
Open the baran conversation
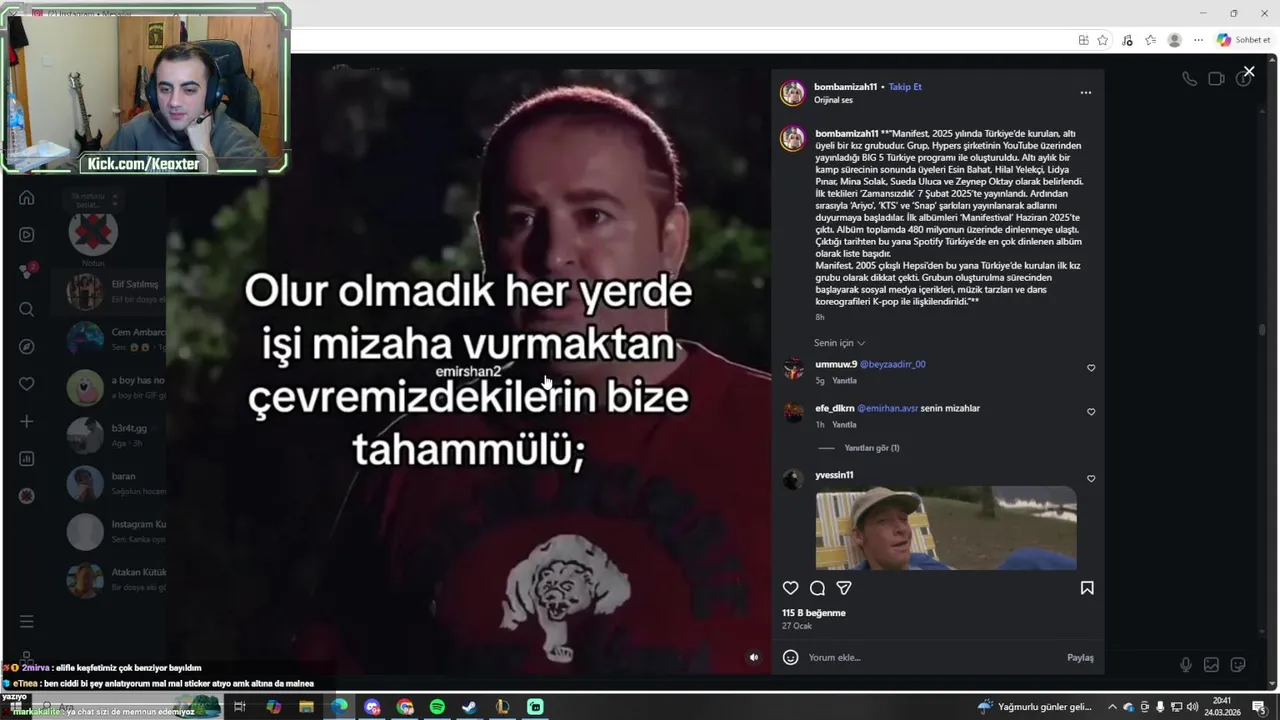click(x=108, y=483)
